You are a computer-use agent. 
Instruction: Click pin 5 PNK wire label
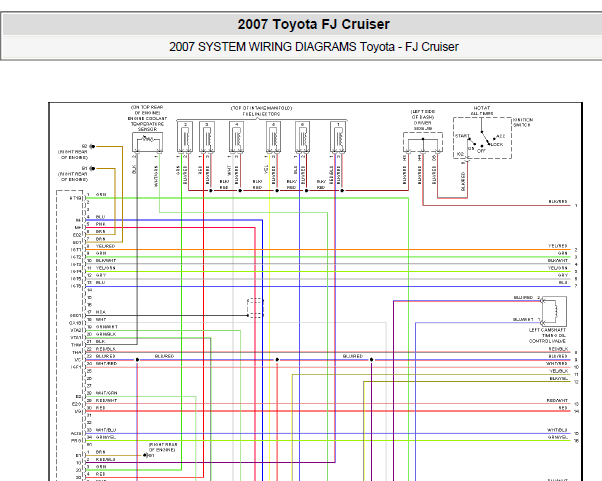pyautogui.click(x=101, y=224)
